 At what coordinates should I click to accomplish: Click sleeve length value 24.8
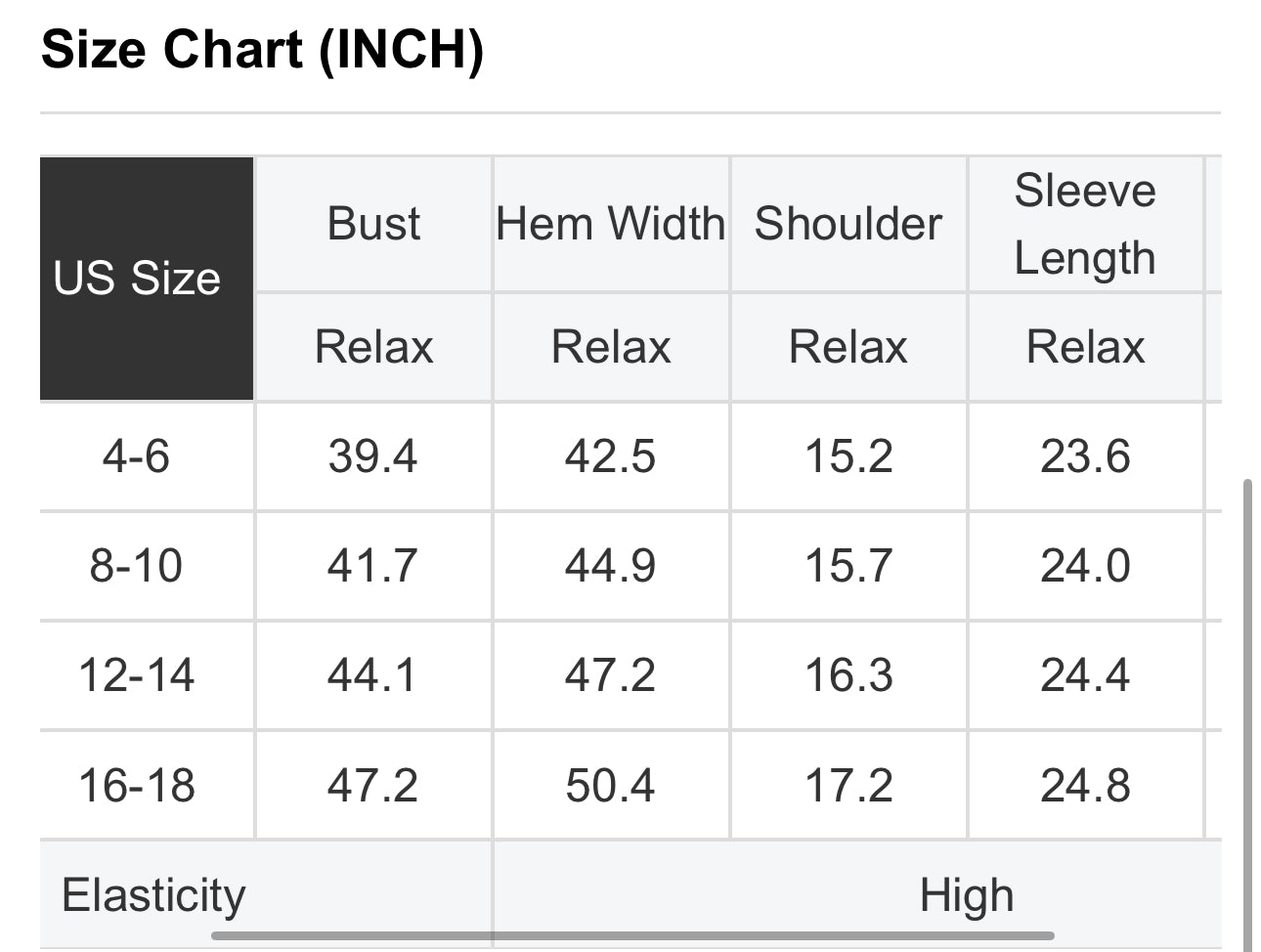(x=1085, y=785)
